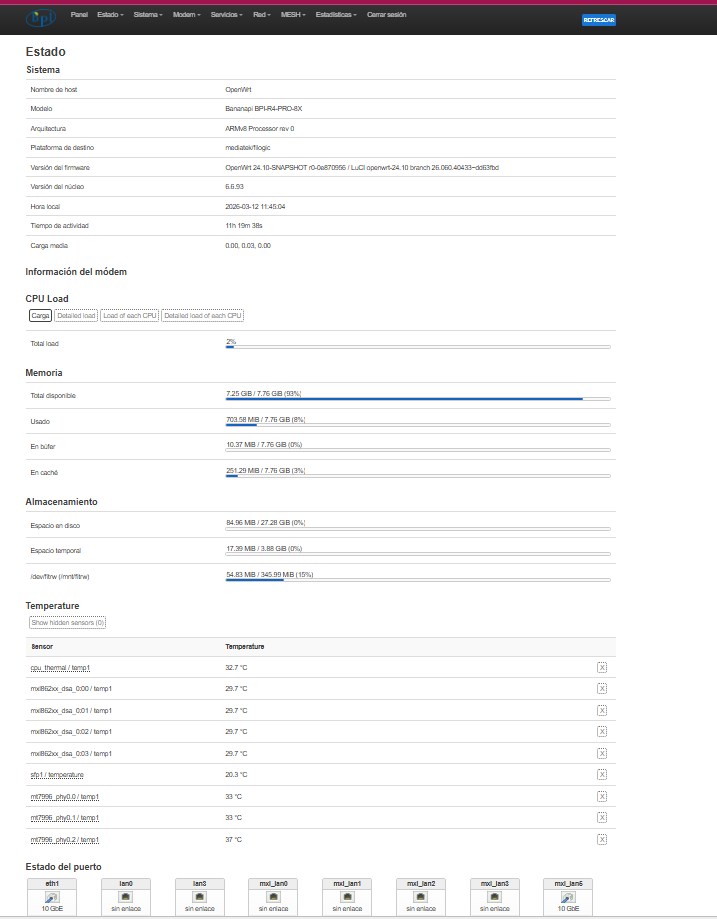The height and width of the screenshot is (919, 717).
Task: Switch CPU view to Detailed load
Action: tap(76, 316)
